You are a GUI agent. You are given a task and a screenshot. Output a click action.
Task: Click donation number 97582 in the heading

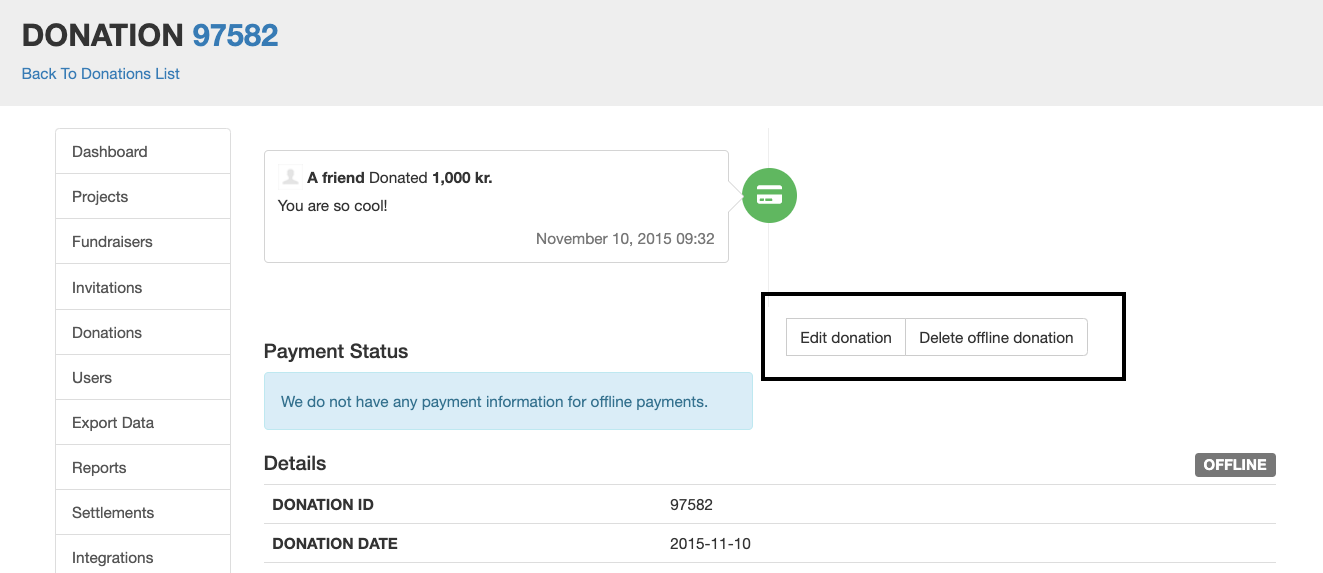(x=235, y=36)
